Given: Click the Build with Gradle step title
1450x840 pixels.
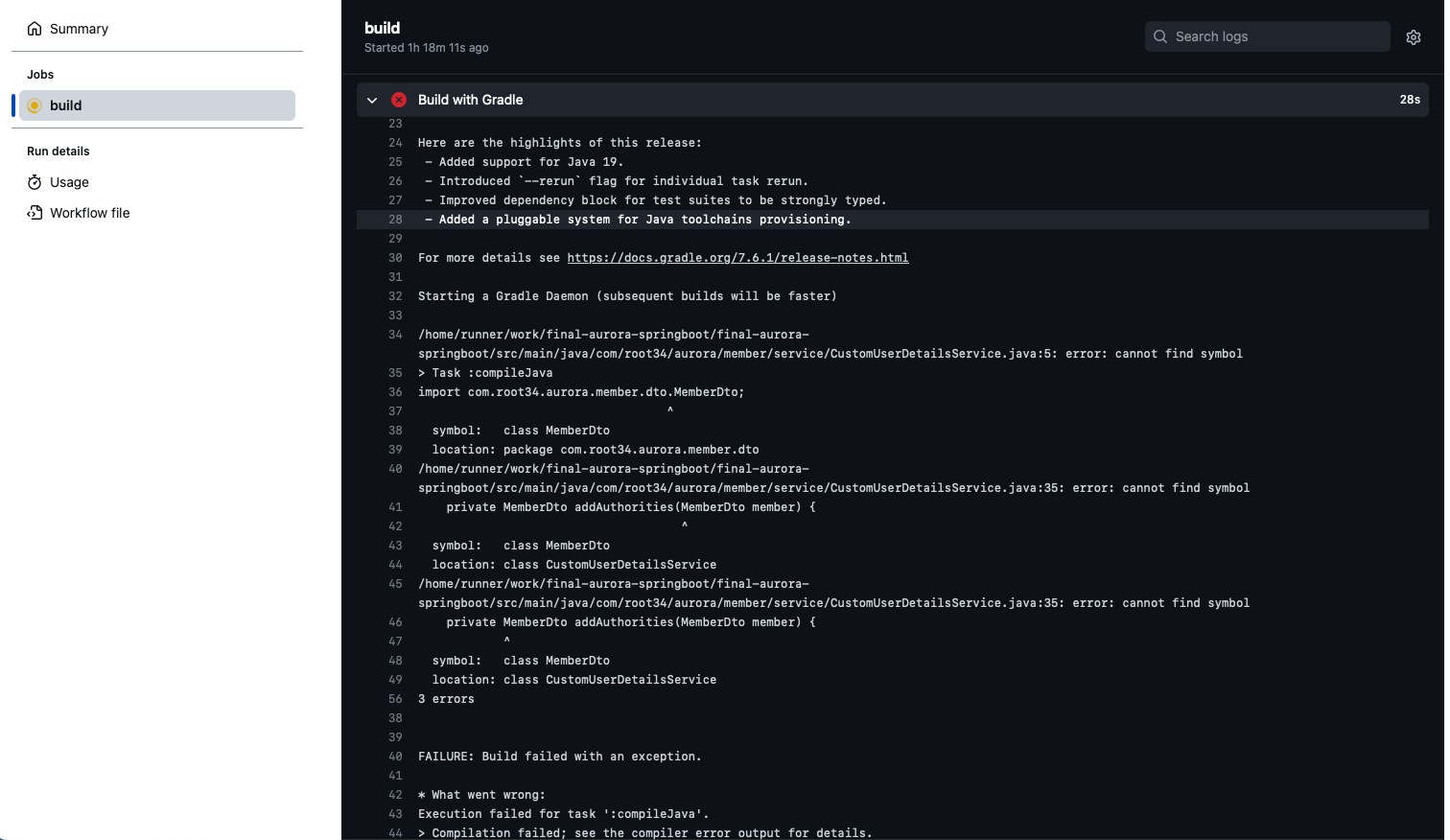Looking at the screenshot, I should point(470,100).
